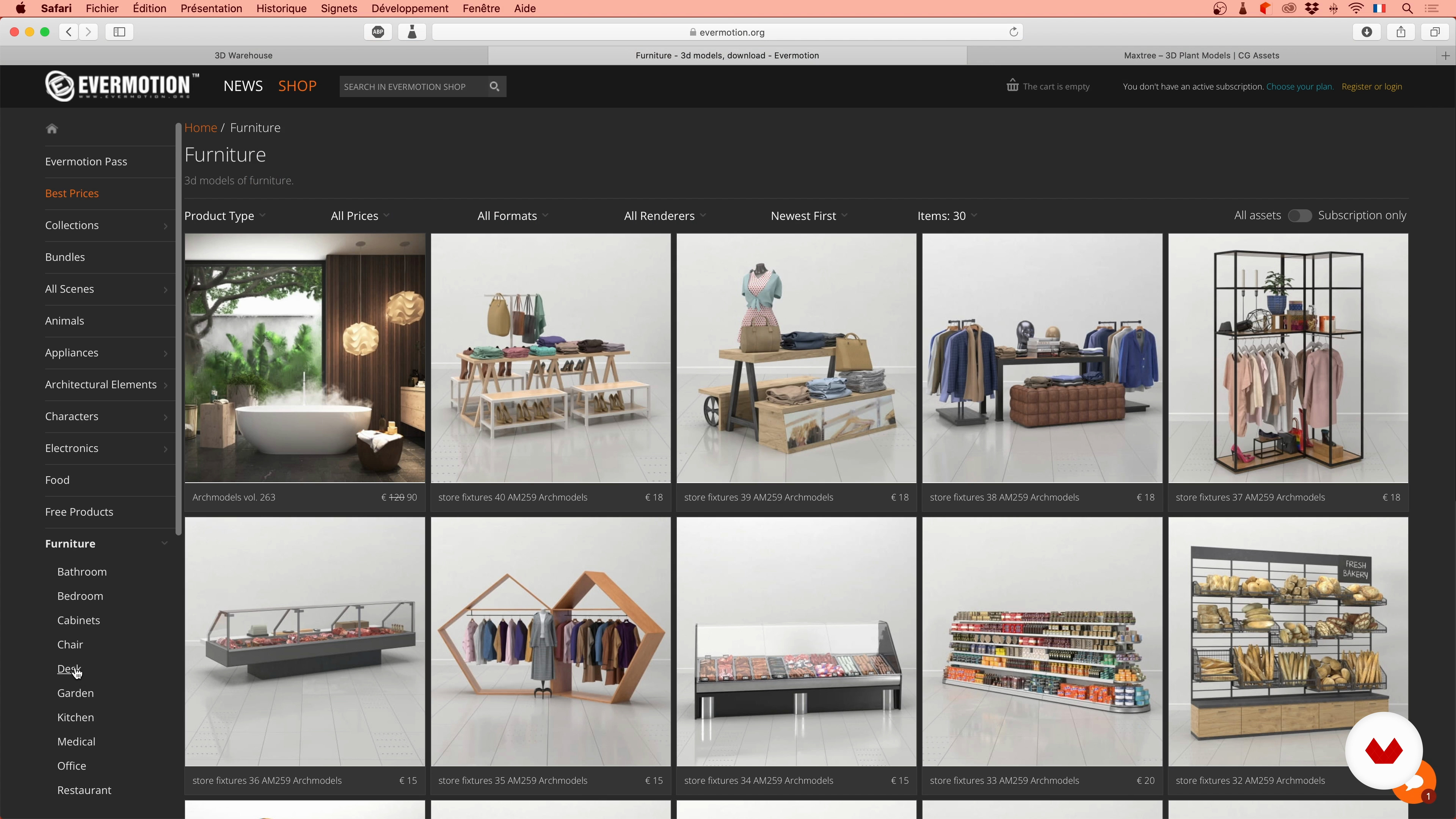1456x819 pixels.
Task: Open the Fichier menu
Action: [102, 8]
